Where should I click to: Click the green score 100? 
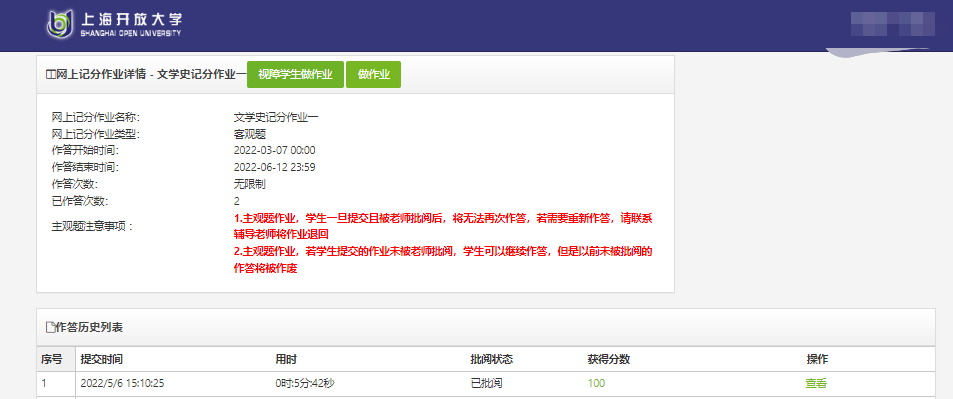coord(596,384)
